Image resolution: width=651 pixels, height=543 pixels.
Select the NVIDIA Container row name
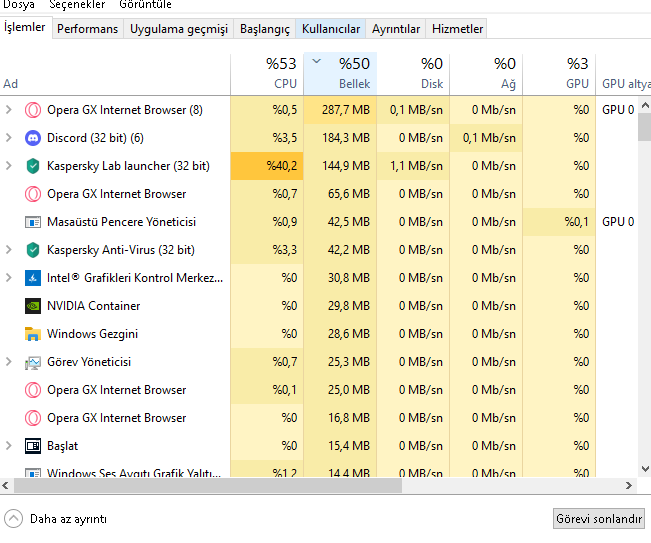pyautogui.click(x=93, y=306)
